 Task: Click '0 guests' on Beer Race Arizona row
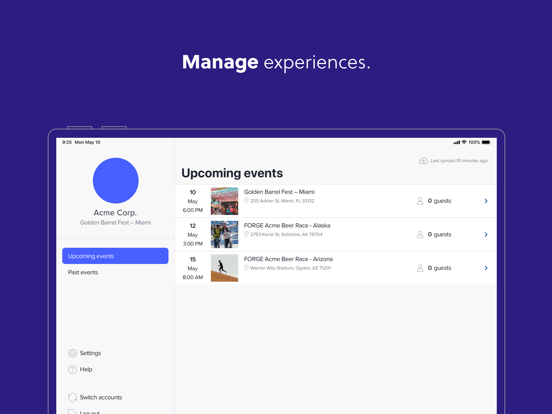tap(439, 268)
